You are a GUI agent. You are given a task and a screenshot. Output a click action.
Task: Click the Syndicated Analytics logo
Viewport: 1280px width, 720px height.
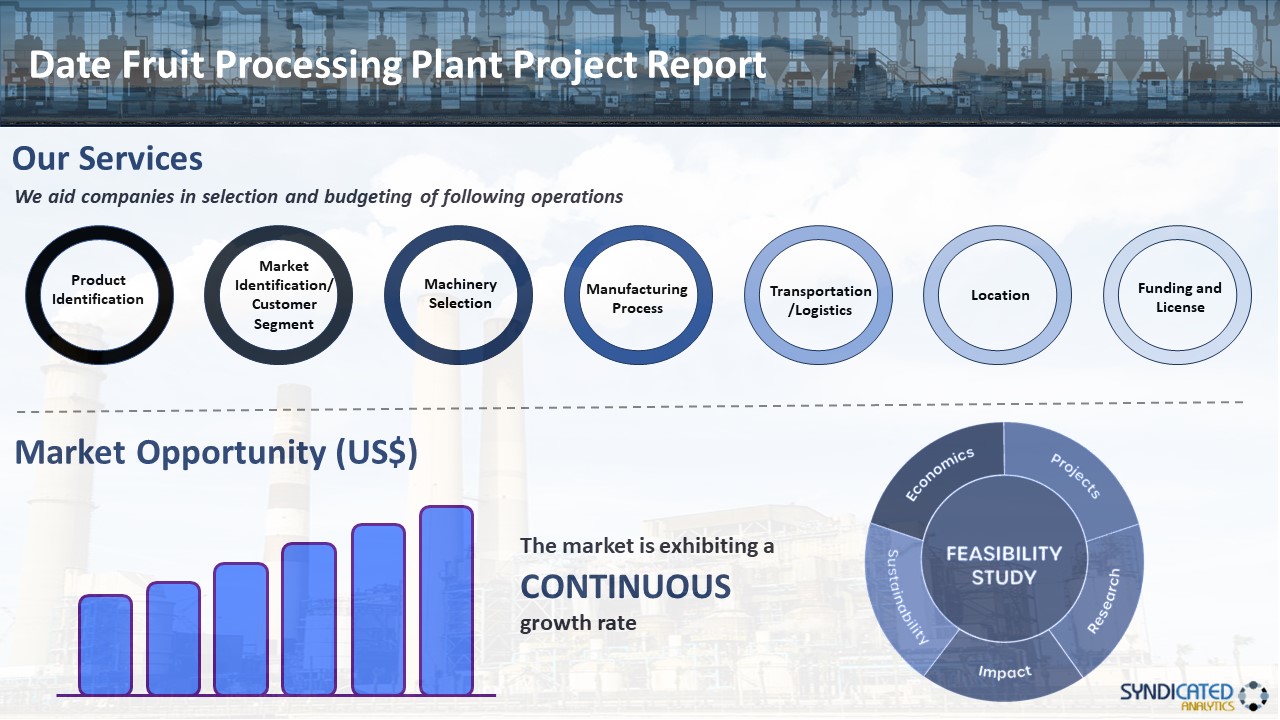pos(1193,696)
